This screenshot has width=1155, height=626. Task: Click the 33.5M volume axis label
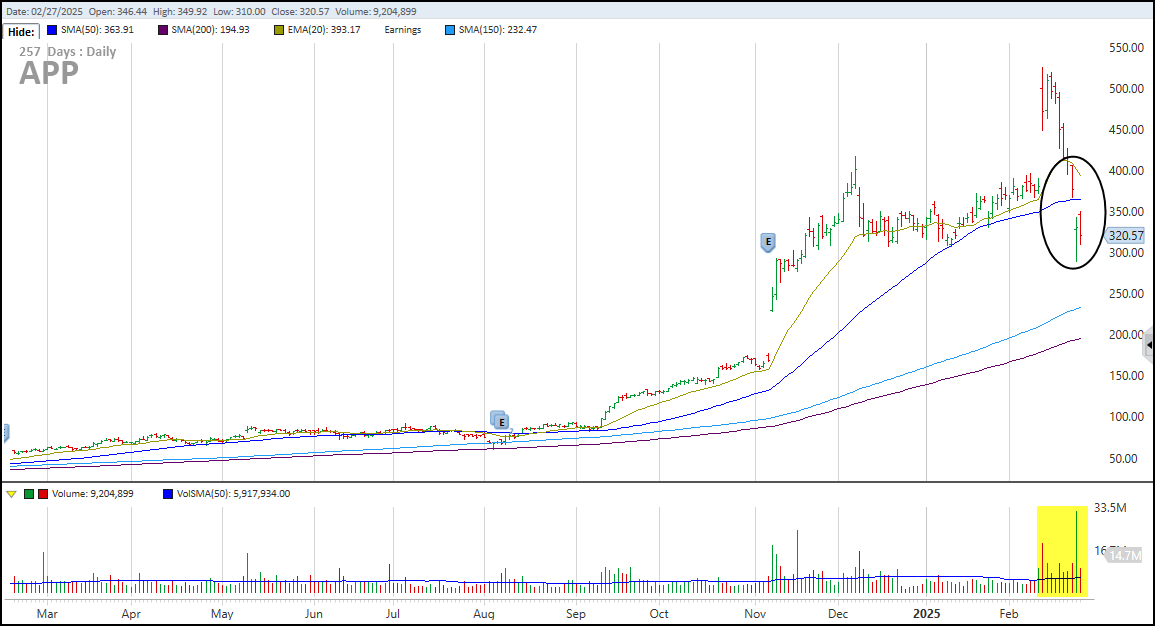point(1110,507)
